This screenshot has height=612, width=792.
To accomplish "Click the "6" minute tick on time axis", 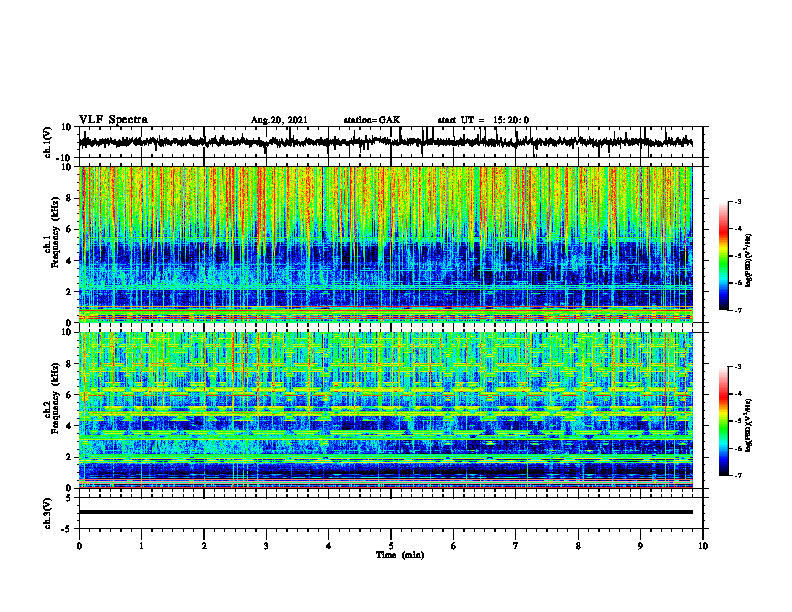I will pyautogui.click(x=454, y=546).
